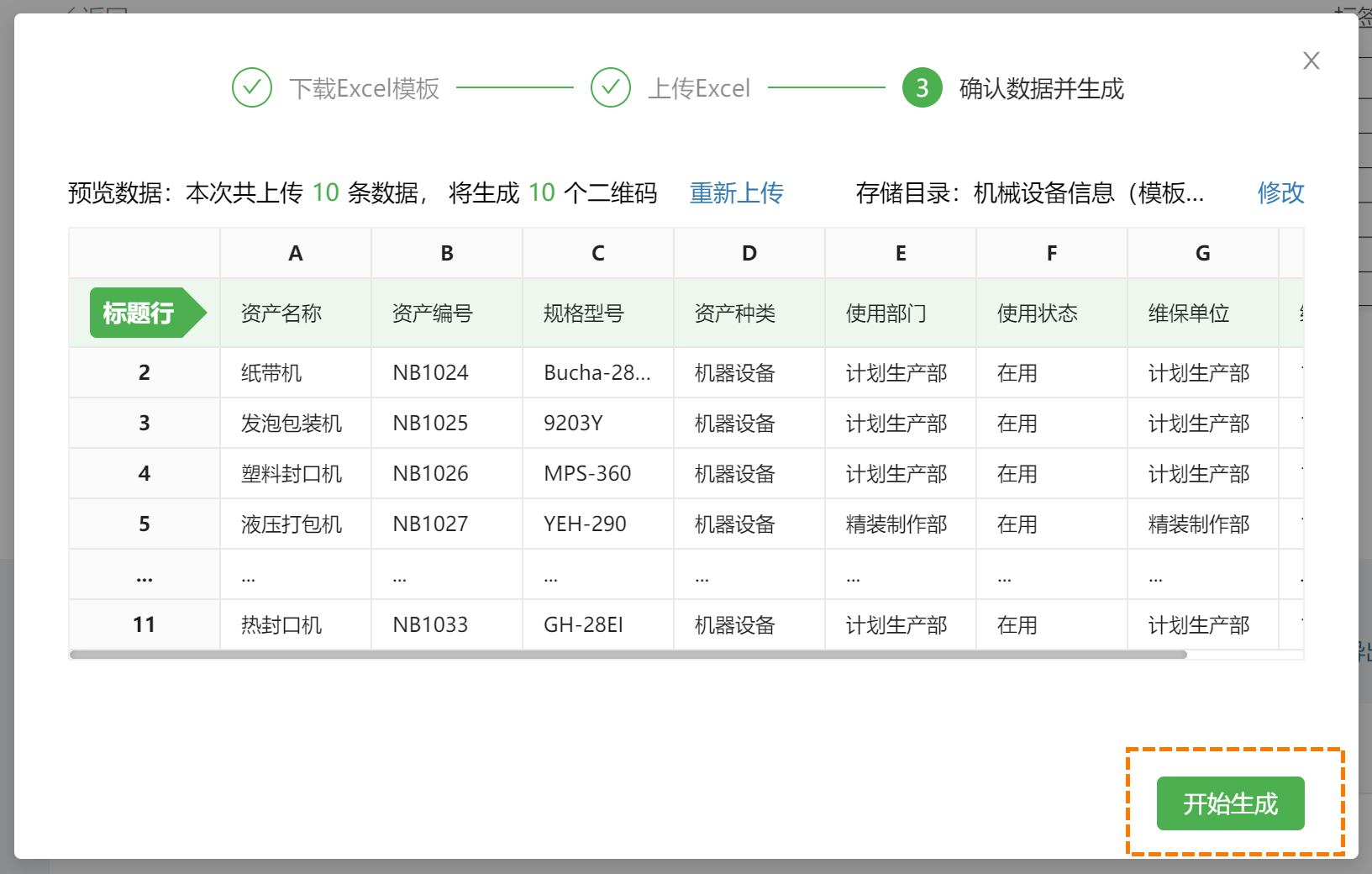This screenshot has width=1372, height=874.
Task: Click column header B
Action: (x=447, y=253)
